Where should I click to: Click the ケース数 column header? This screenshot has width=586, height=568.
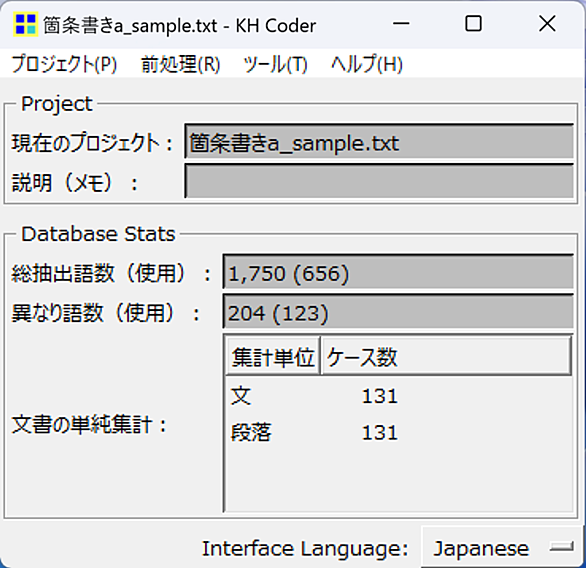[x=446, y=356]
